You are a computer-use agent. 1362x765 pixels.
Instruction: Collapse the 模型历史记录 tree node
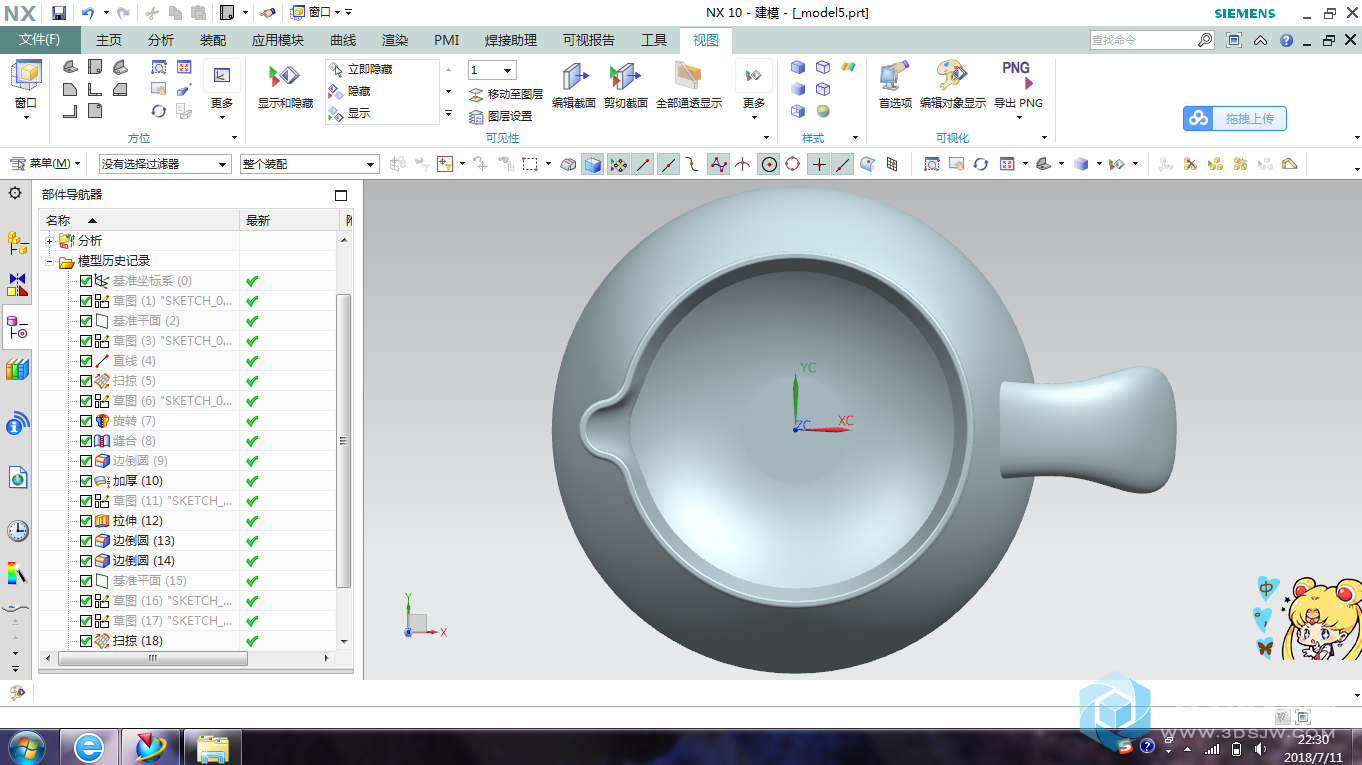(49, 261)
